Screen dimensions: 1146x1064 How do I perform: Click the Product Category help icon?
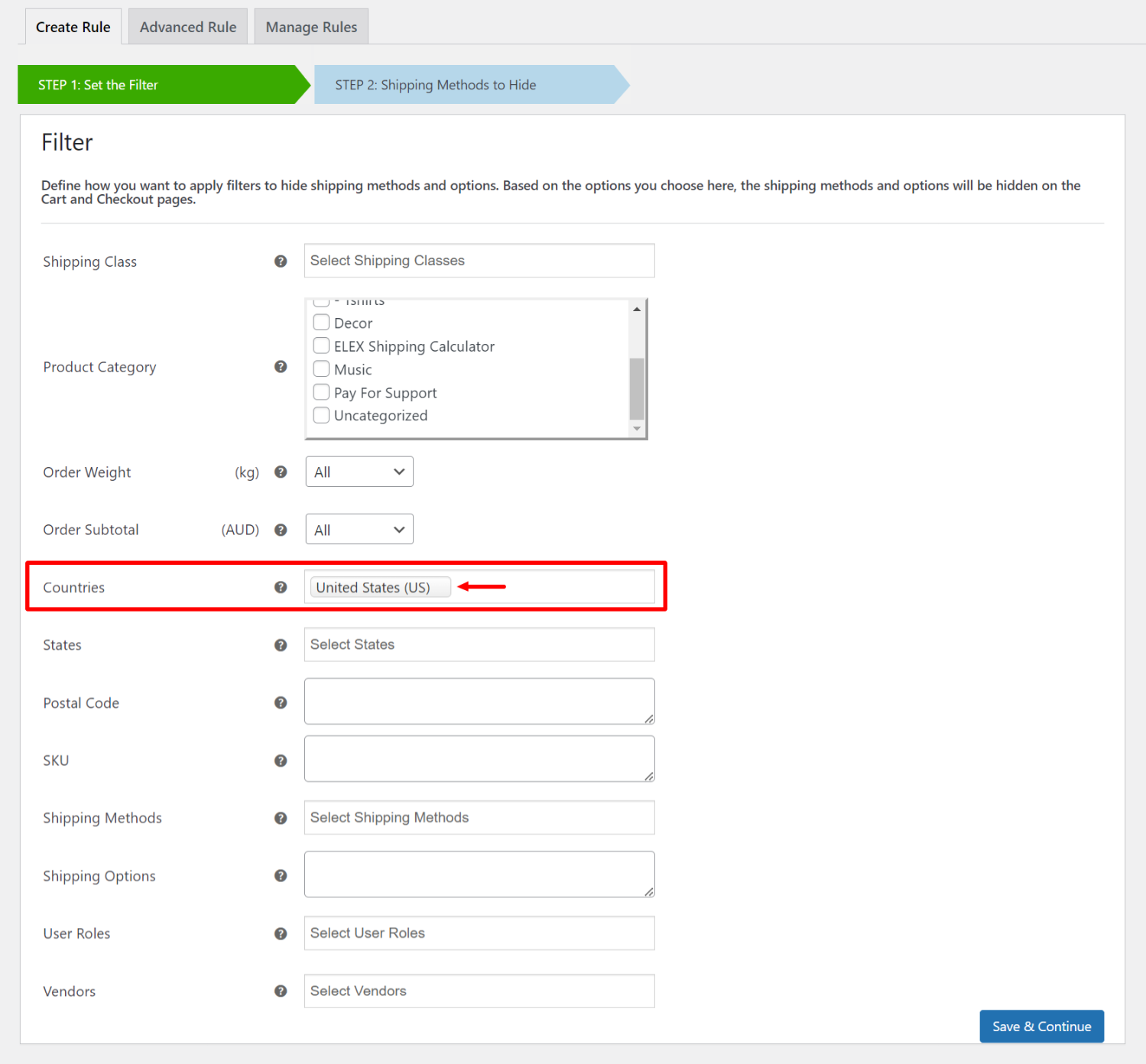click(281, 367)
